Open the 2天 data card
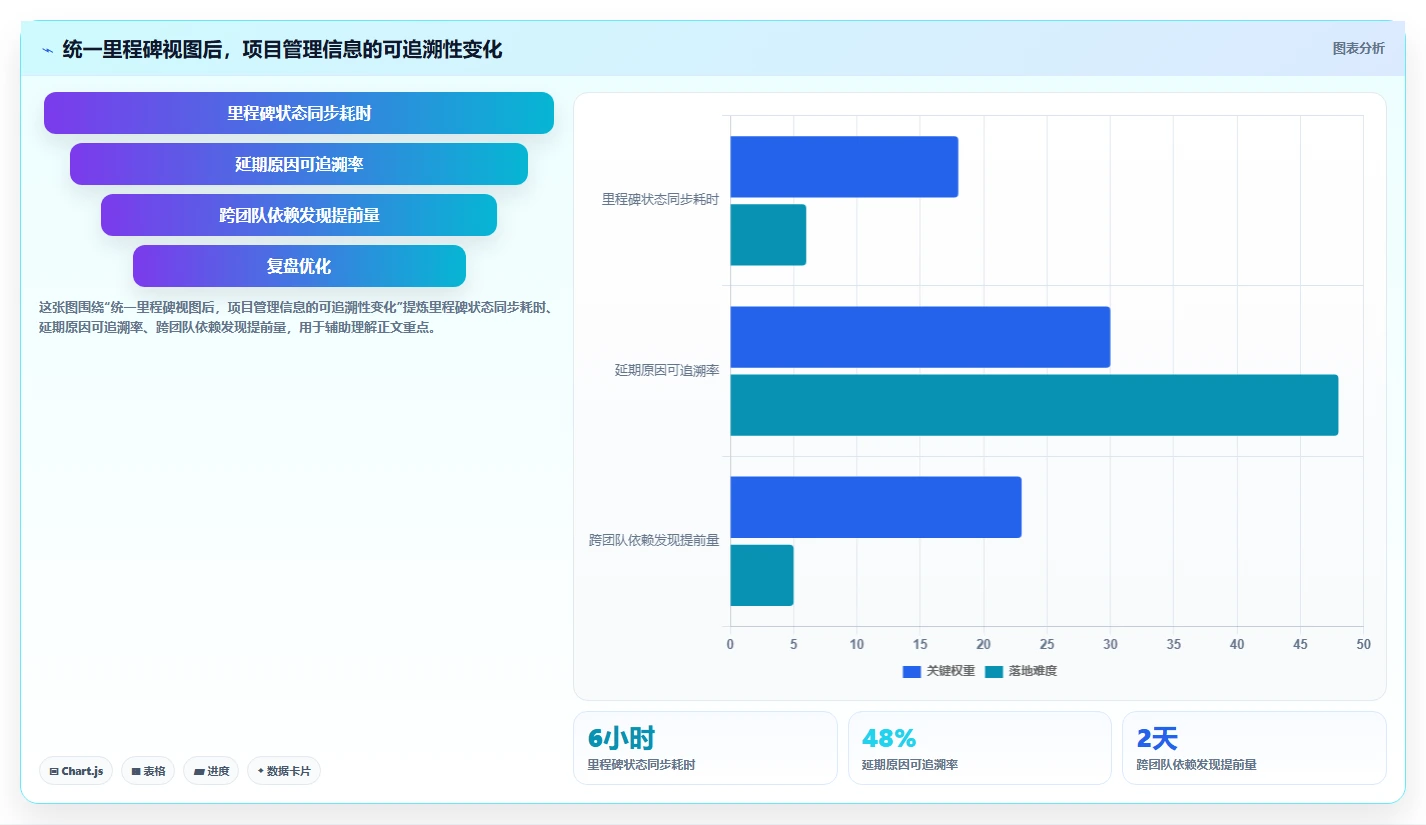This screenshot has width=1426, height=825. point(1254,748)
